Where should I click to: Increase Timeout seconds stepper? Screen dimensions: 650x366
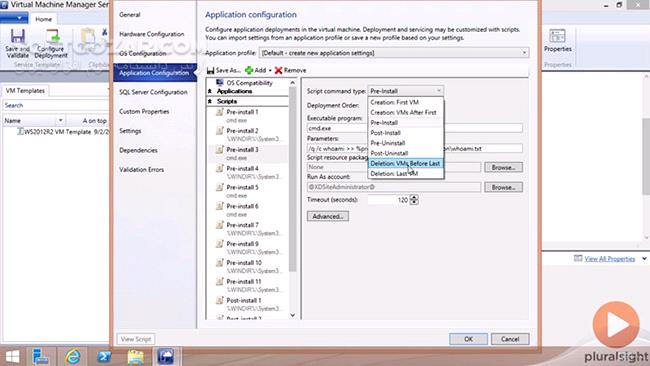pos(414,197)
